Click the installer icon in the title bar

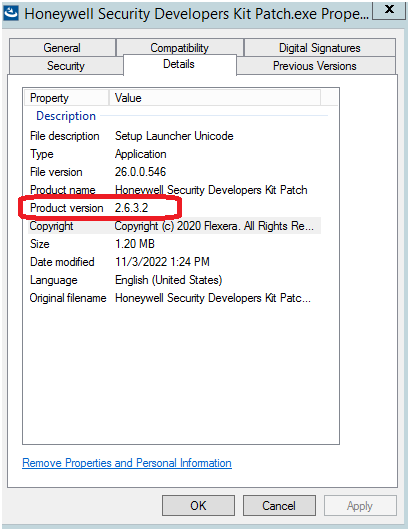point(11,13)
